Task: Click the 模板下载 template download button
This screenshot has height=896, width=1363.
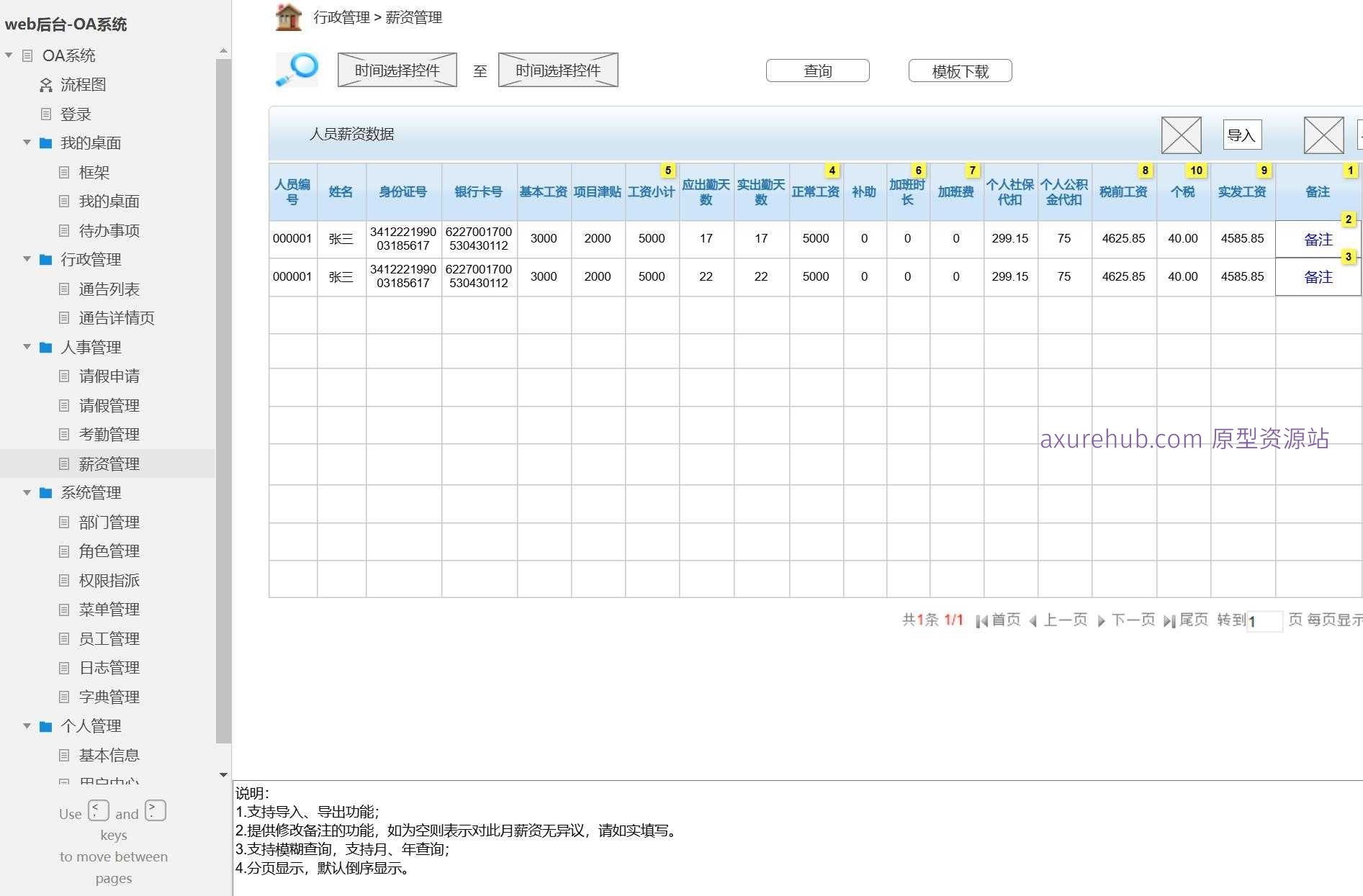Action: tap(961, 71)
